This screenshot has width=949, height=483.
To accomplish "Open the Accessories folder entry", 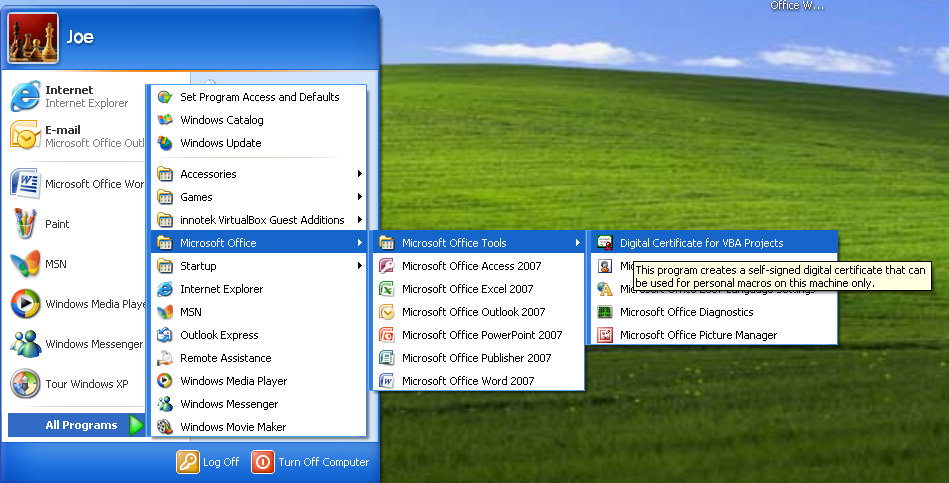I will pyautogui.click(x=258, y=174).
